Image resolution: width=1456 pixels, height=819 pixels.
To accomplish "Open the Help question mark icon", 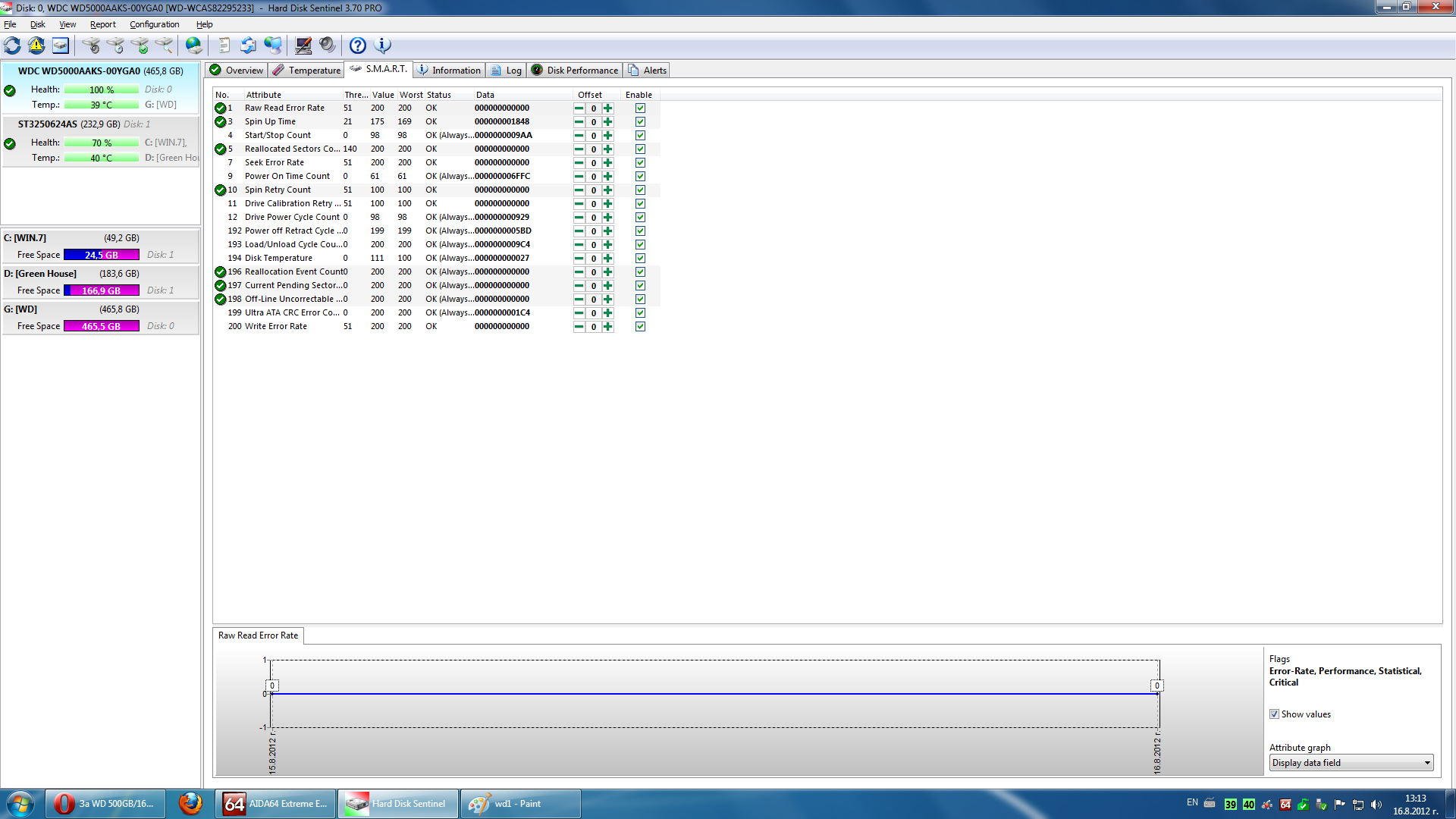I will [x=356, y=45].
